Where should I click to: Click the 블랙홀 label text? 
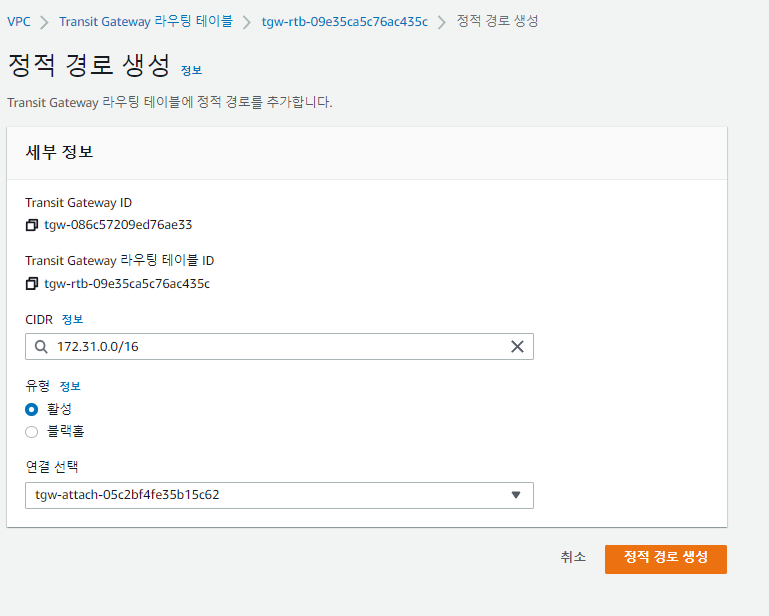click(65, 432)
